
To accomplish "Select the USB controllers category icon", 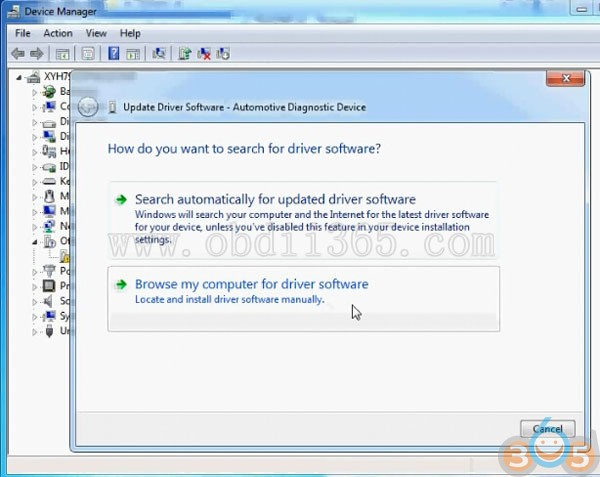I will pyautogui.click(x=49, y=331).
